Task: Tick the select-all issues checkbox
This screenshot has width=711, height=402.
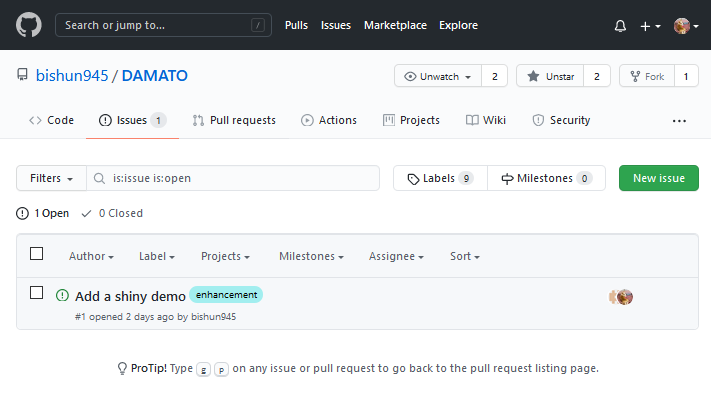Action: click(x=36, y=254)
